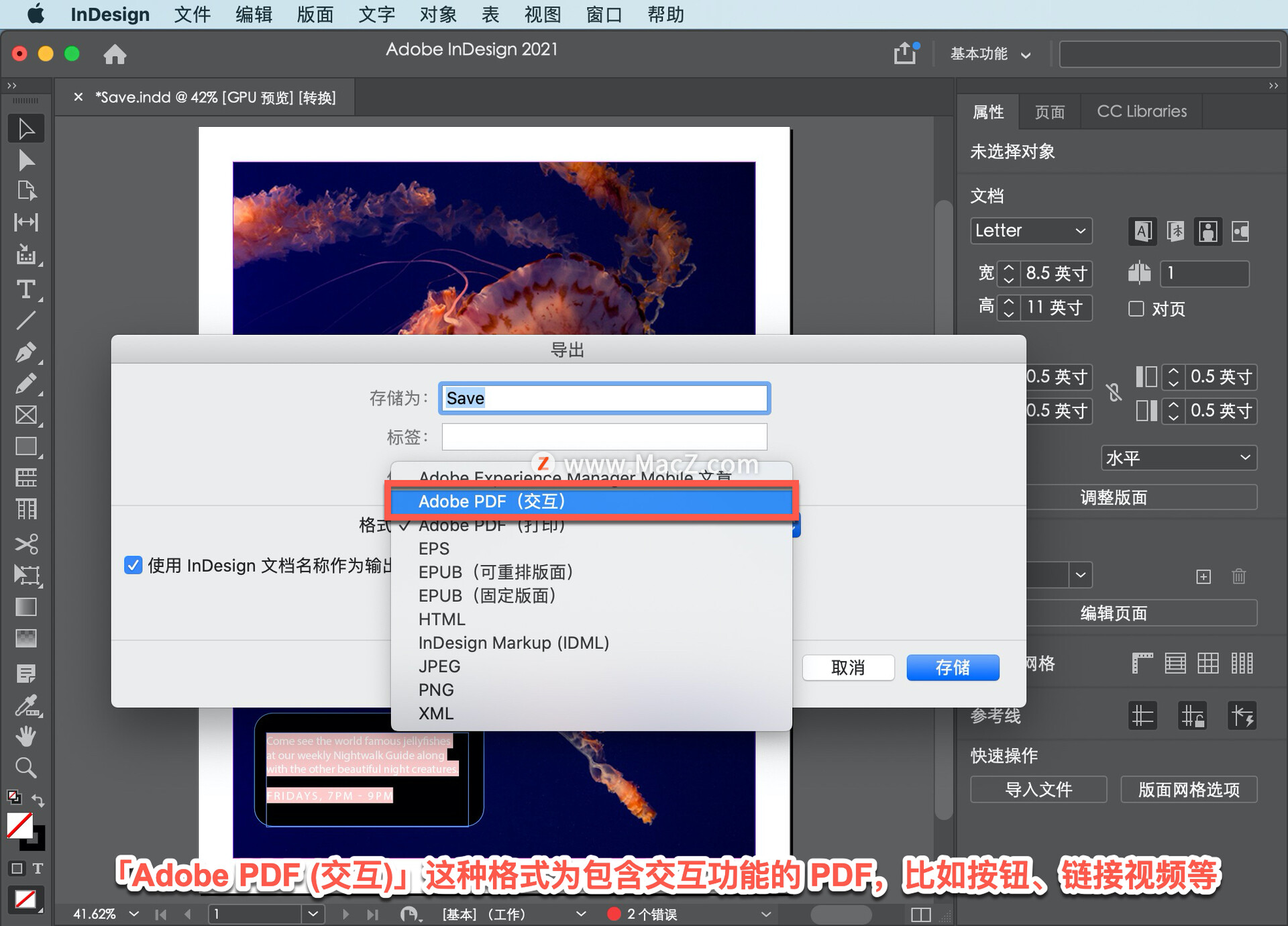Set landscape page orientation
Viewport: 1288px width, 926px height.
coord(1240,232)
